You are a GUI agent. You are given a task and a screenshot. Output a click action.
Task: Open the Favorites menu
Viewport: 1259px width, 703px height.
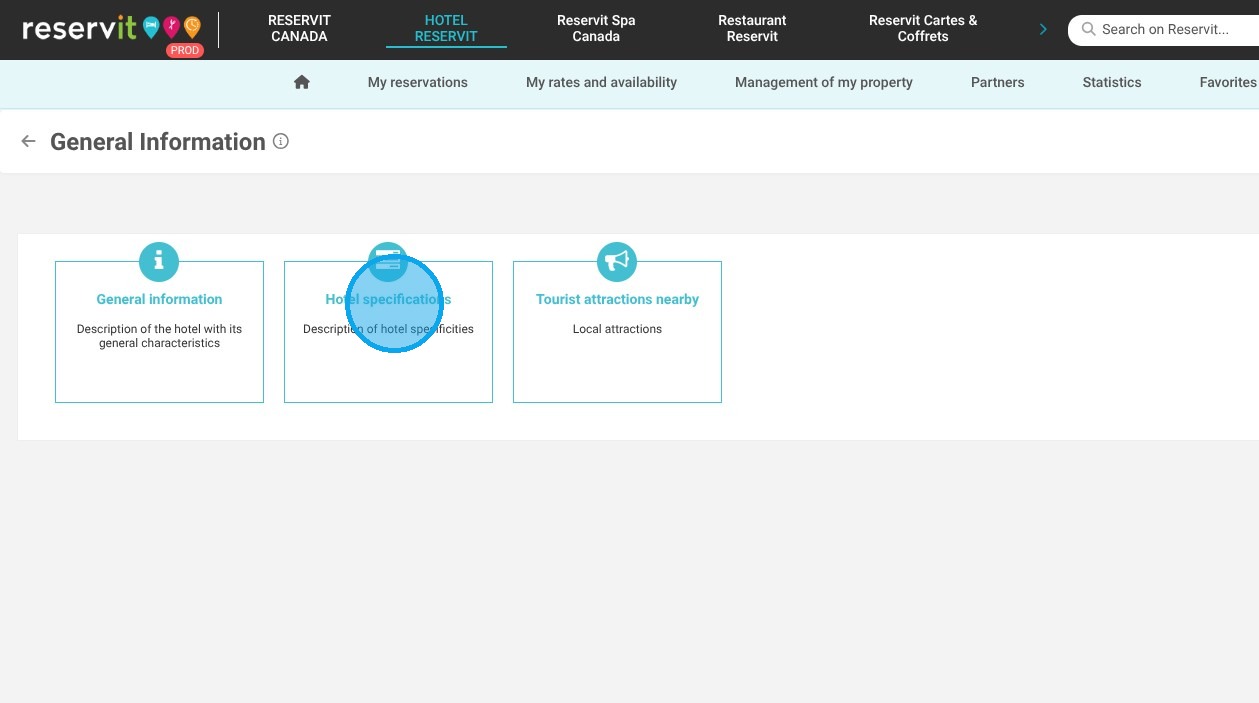[1228, 82]
